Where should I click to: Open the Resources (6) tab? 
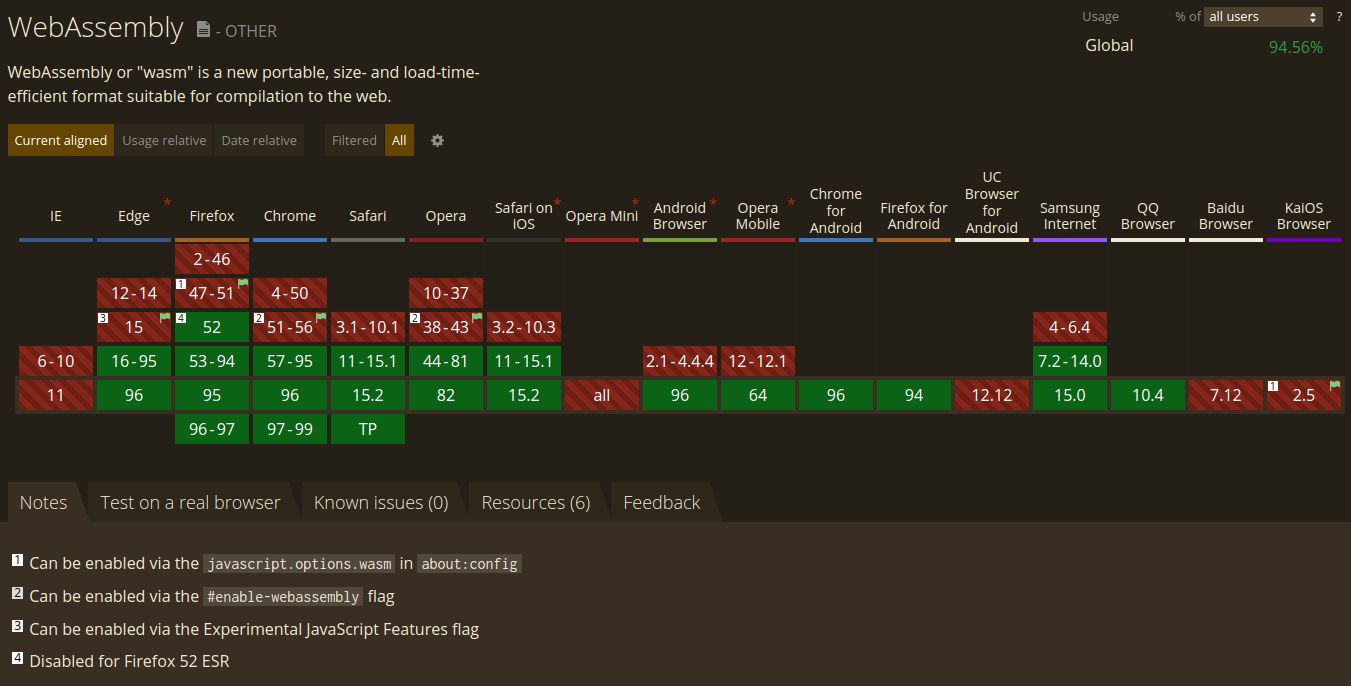pos(536,502)
